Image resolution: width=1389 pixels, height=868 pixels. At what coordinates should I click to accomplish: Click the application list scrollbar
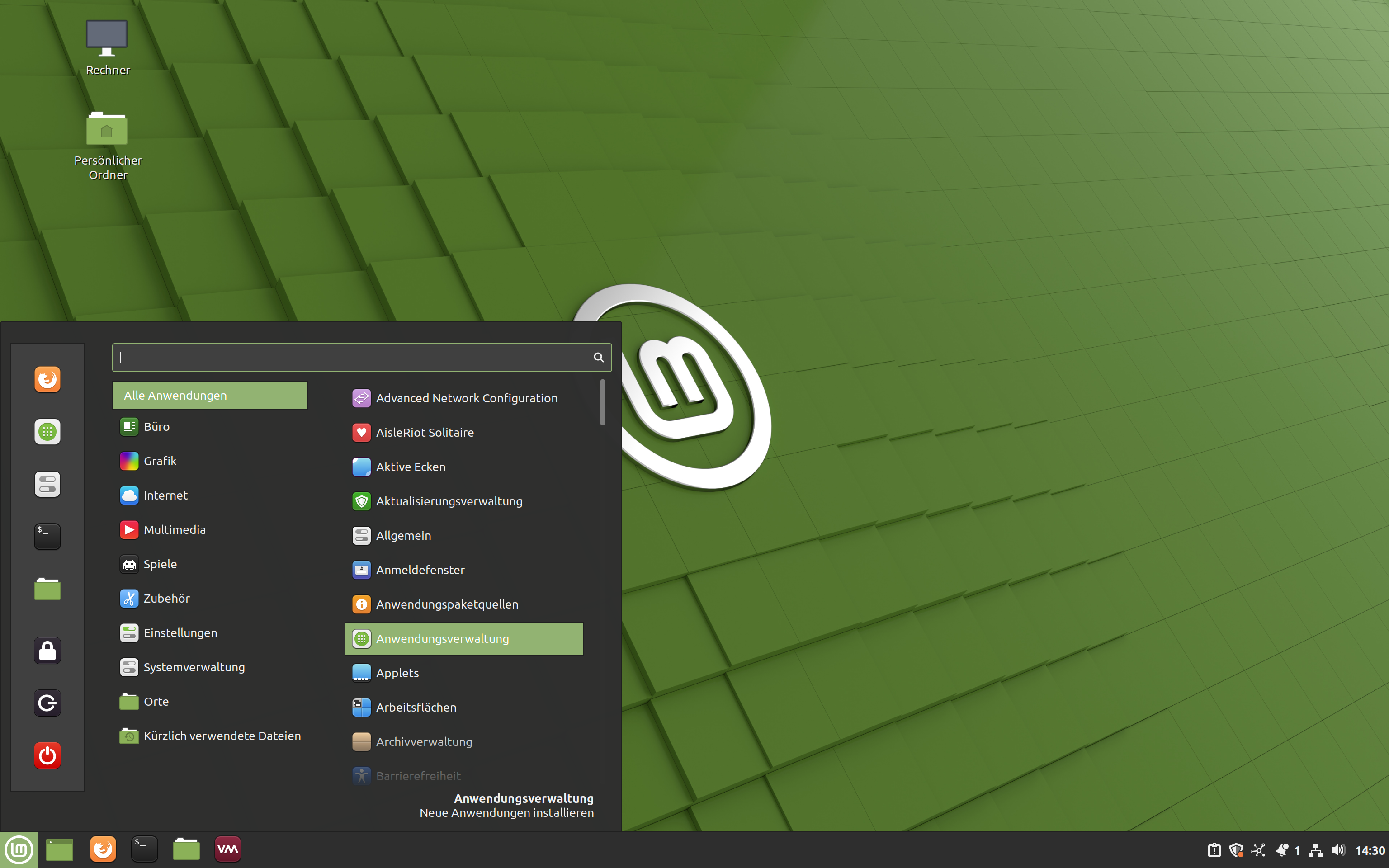pos(602,402)
